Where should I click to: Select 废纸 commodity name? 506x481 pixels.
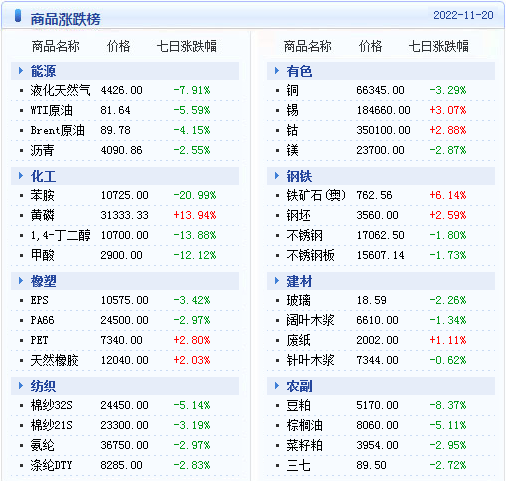click(x=298, y=340)
